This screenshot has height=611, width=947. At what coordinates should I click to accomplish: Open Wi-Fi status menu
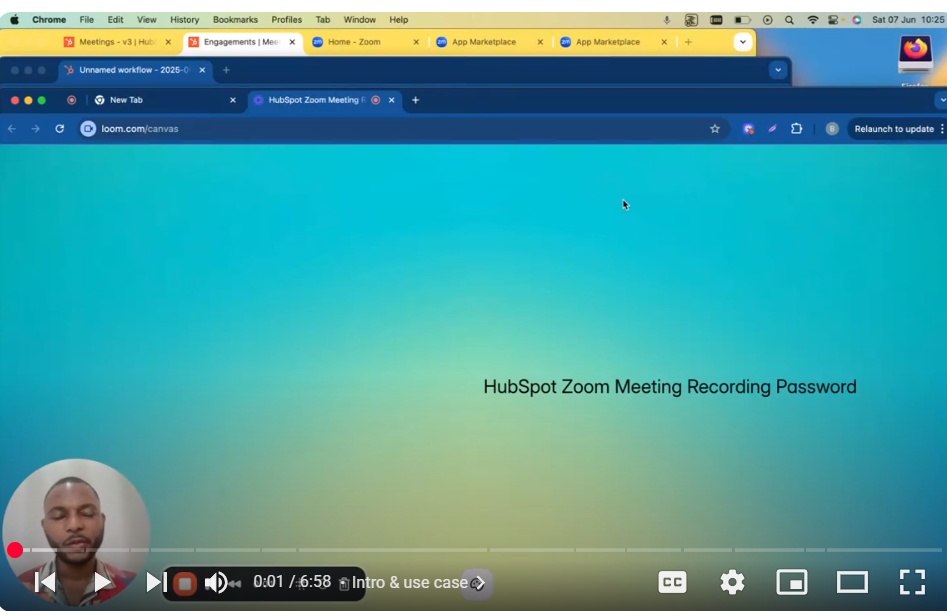(813, 20)
